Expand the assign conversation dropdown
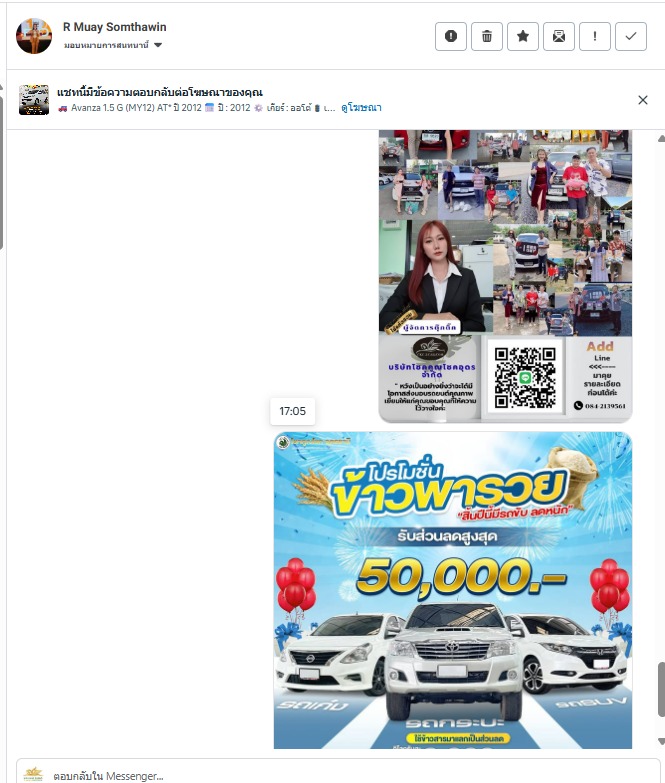 pyautogui.click(x=113, y=45)
